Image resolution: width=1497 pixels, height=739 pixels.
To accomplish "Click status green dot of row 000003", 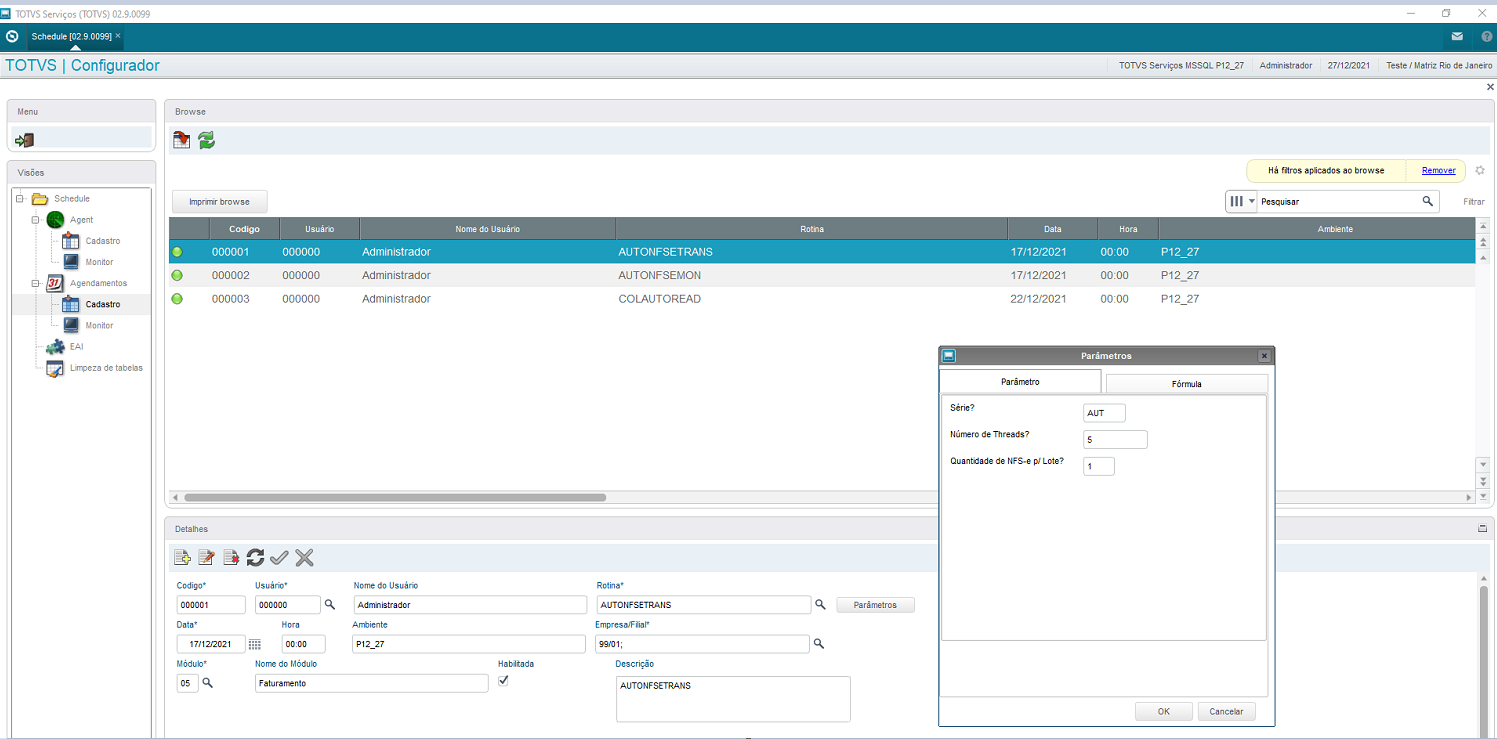I will 178,299.
